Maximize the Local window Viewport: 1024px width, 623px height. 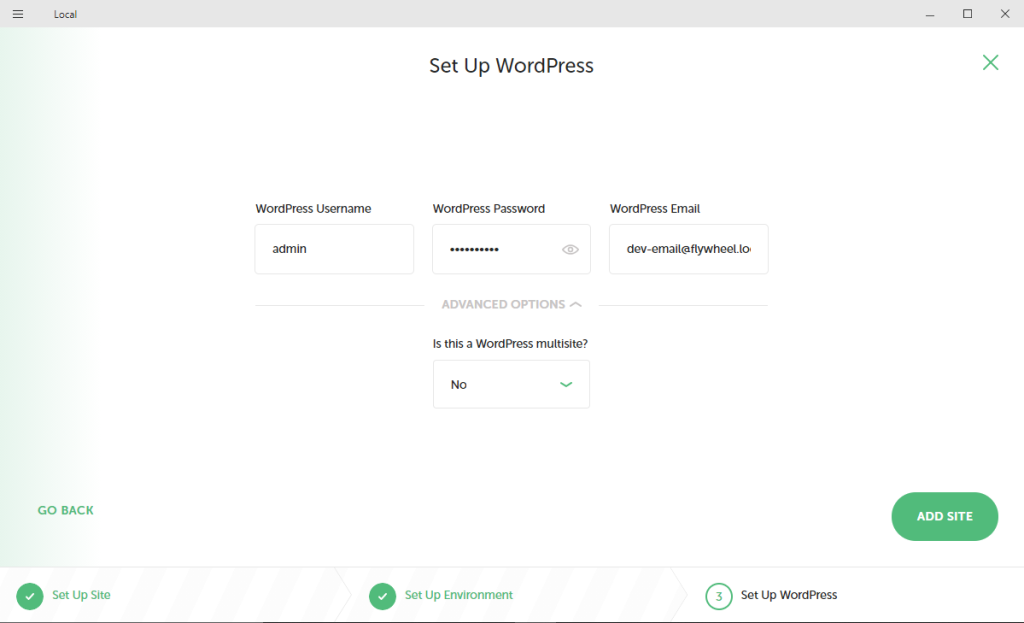coord(968,14)
